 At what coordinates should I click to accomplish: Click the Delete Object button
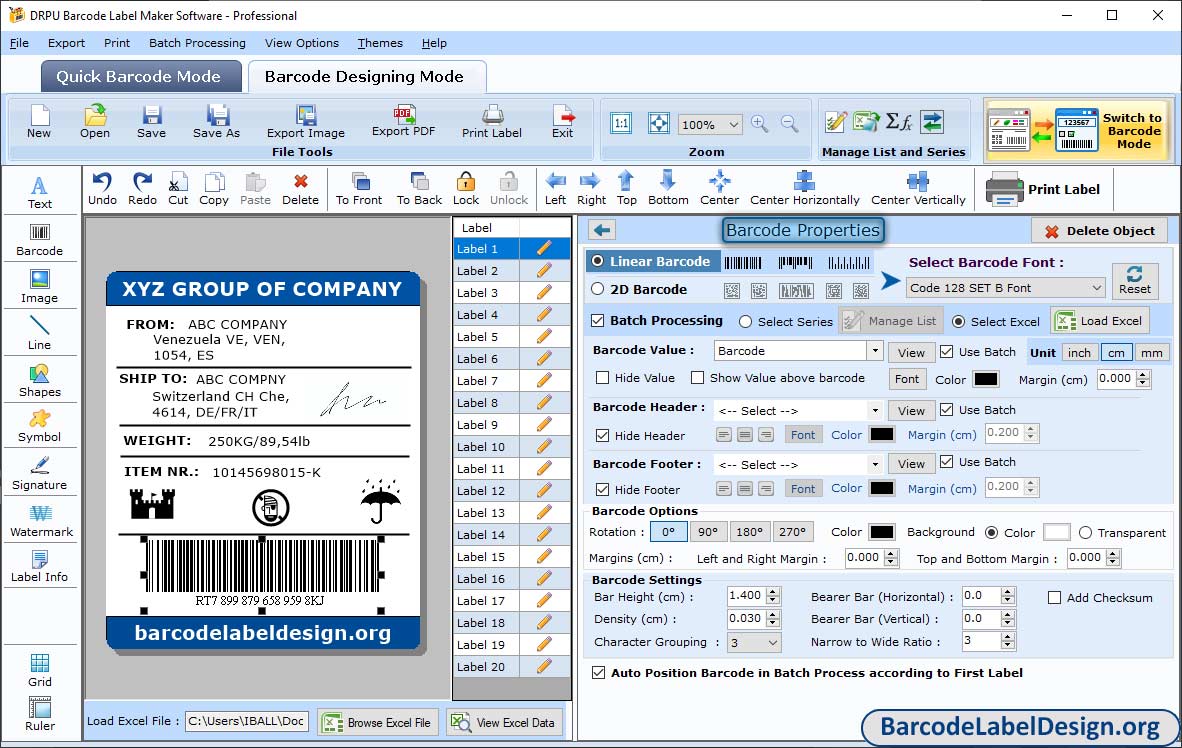click(1099, 231)
